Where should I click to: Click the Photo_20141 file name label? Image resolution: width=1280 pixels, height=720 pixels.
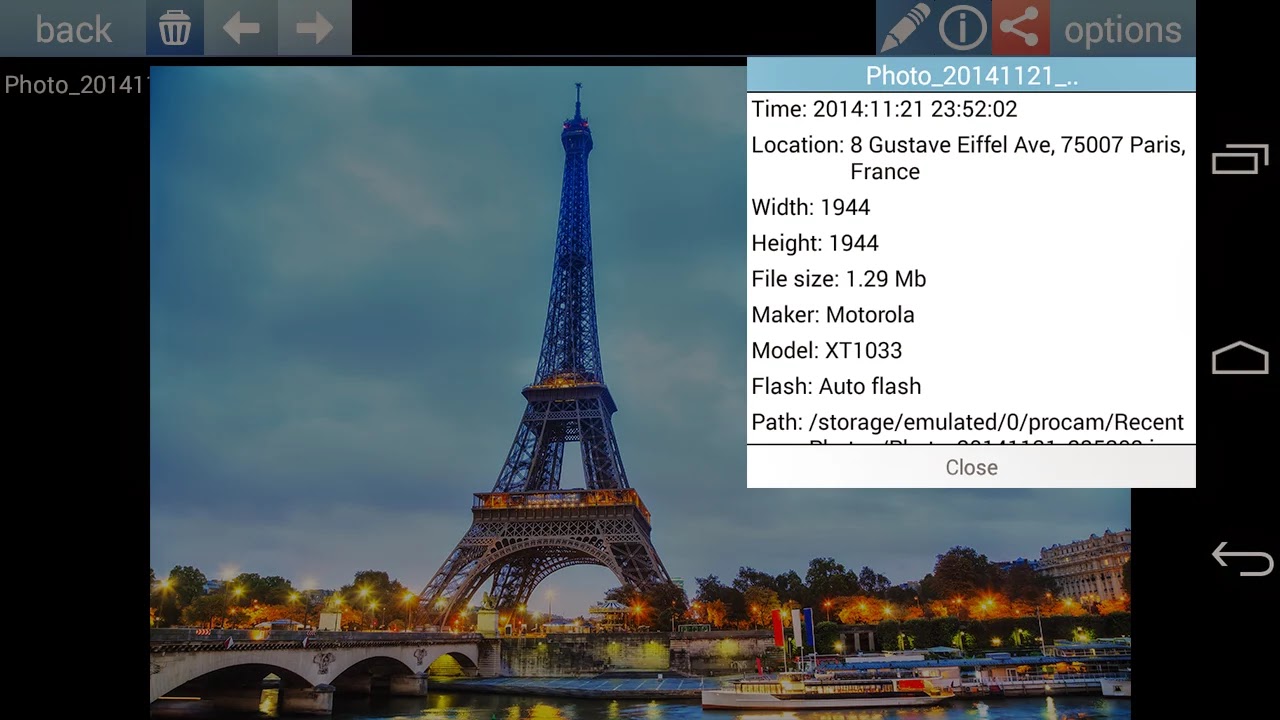[76, 85]
